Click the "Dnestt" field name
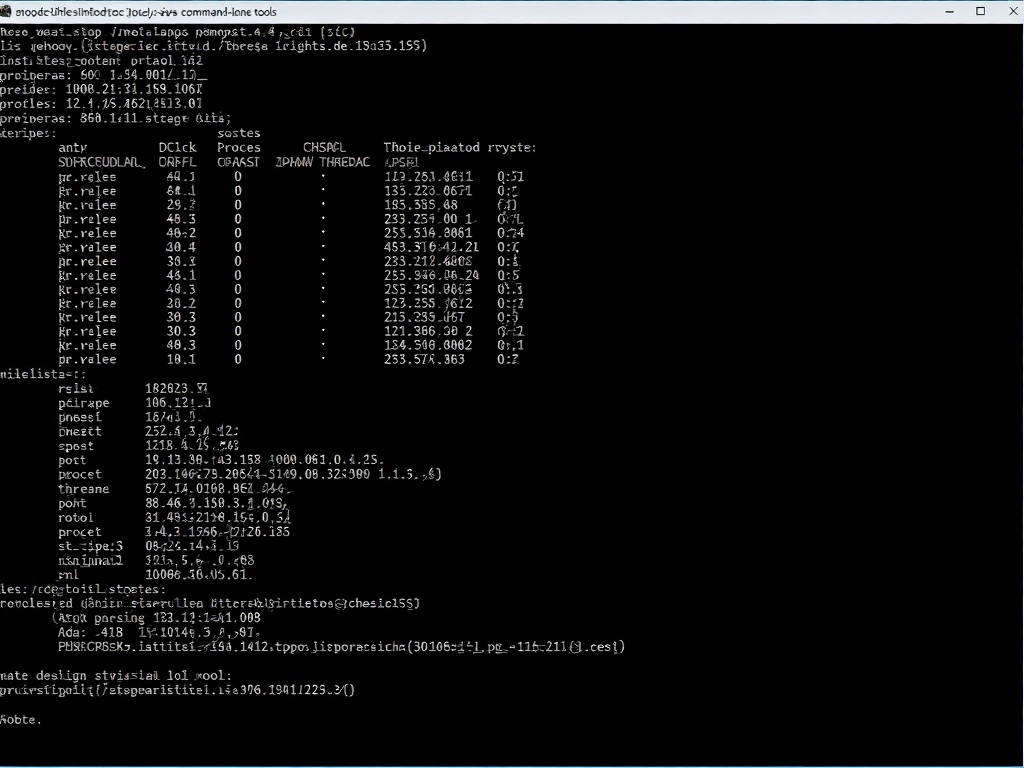 click(80, 432)
